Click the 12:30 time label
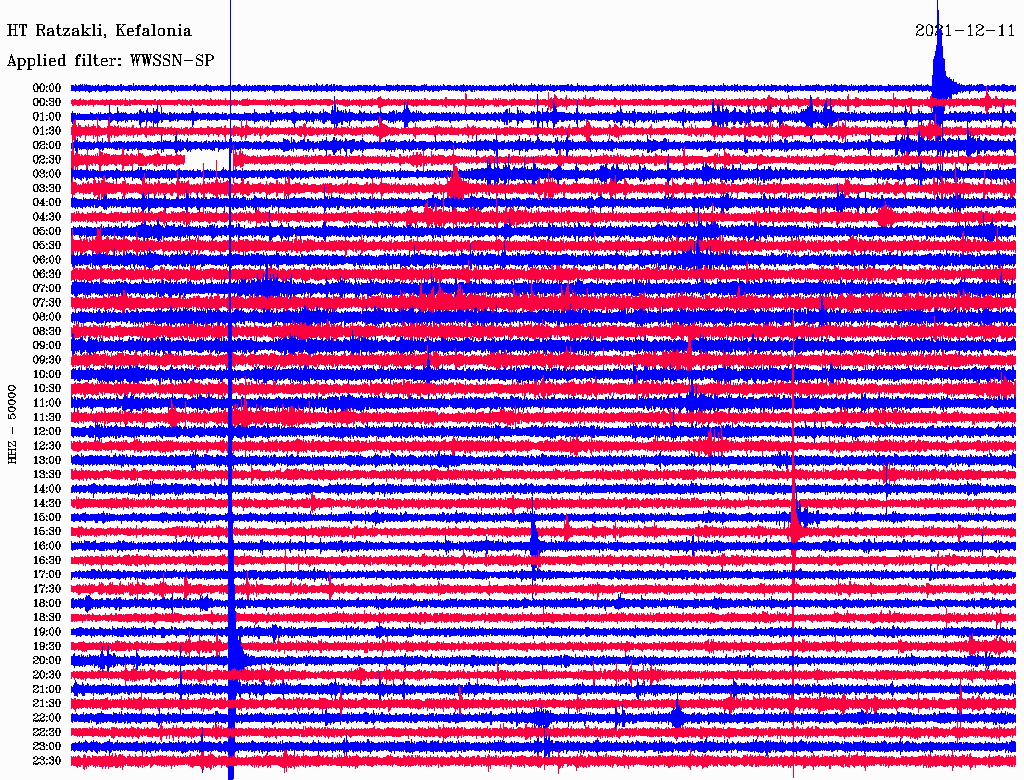Screen dimensions: 1024x780 [x=47, y=446]
